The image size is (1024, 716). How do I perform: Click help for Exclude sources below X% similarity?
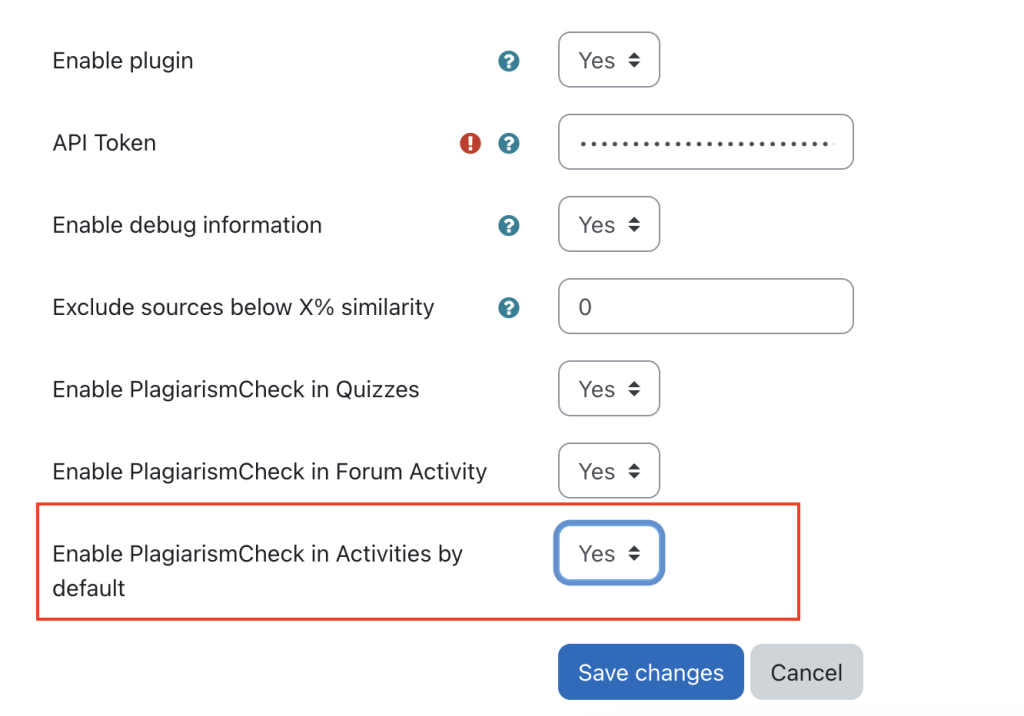(508, 308)
